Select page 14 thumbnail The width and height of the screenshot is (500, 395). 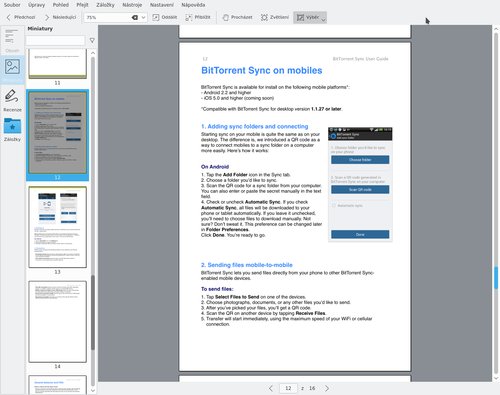pyautogui.click(x=57, y=322)
